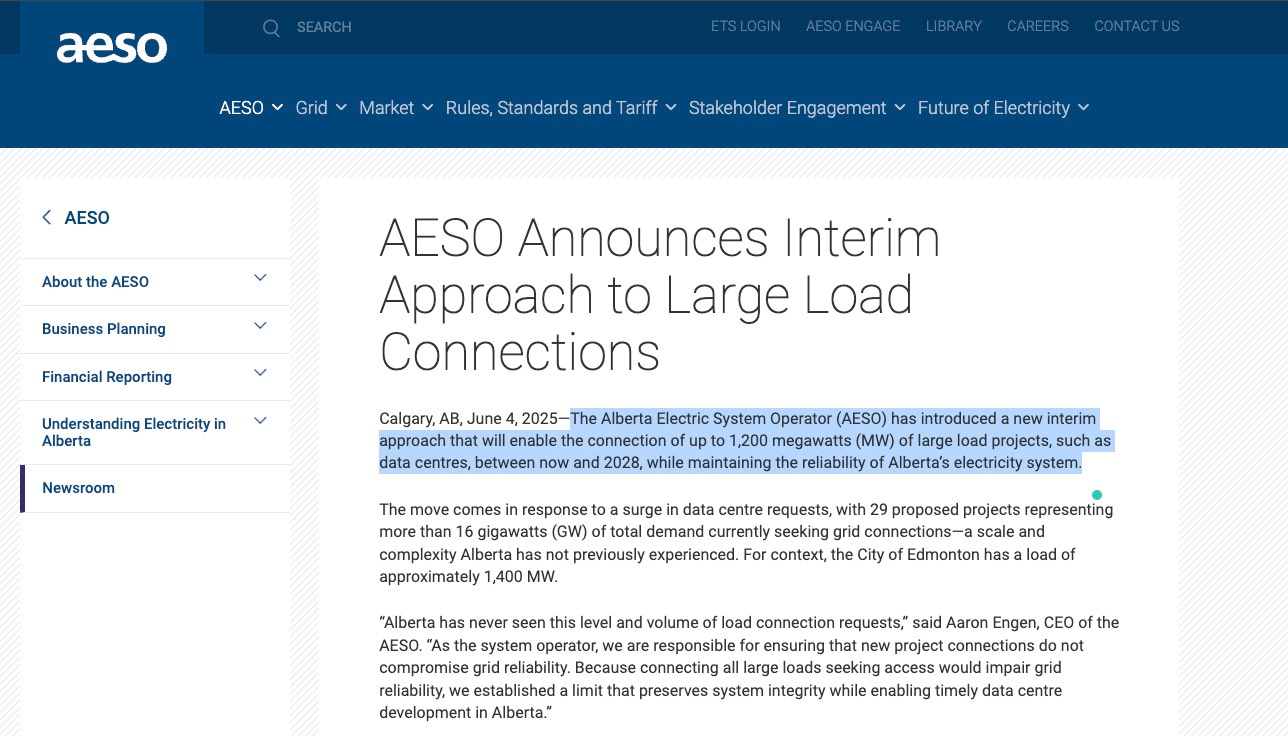Click the chevron beside Rules, Standards and Tariff
The image size is (1288, 736).
click(x=670, y=108)
